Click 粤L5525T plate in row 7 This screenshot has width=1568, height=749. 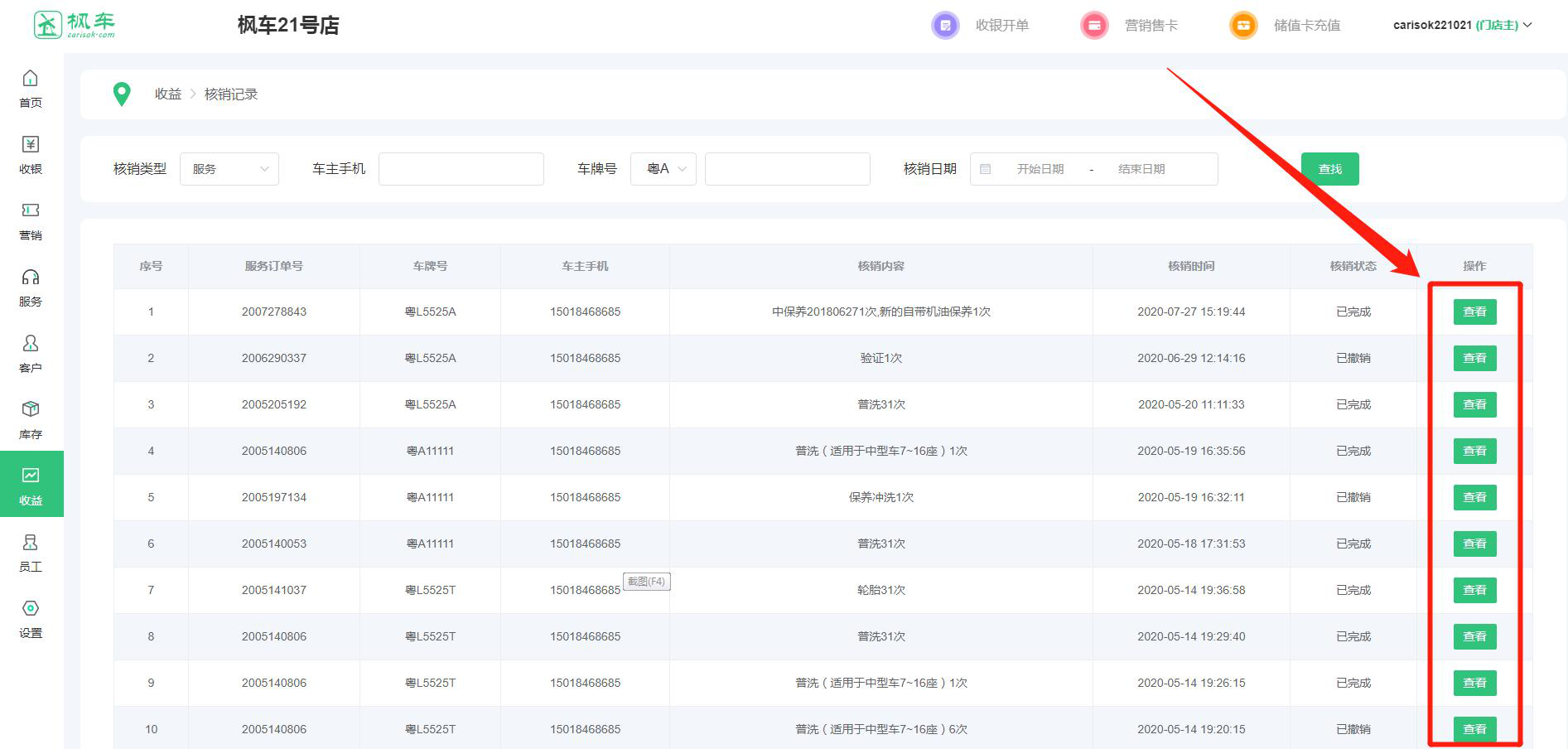coord(430,590)
